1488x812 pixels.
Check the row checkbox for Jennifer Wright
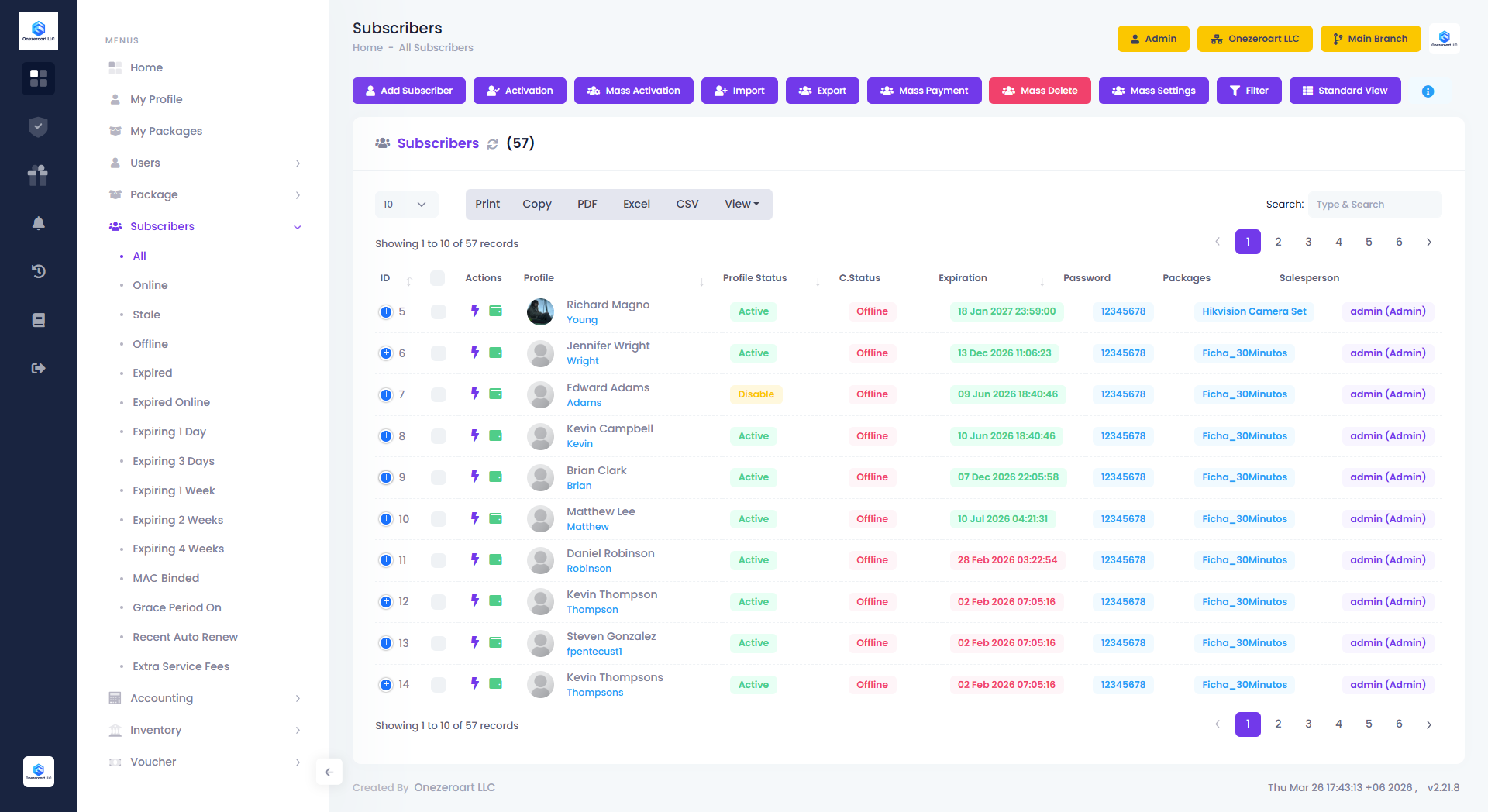coord(438,353)
